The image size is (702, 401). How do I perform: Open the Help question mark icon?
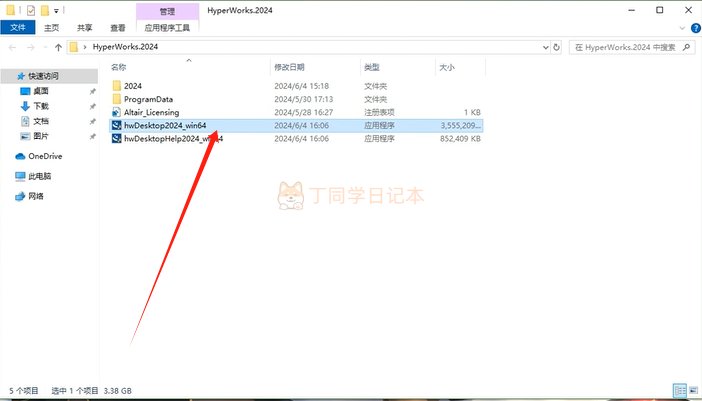[696, 28]
